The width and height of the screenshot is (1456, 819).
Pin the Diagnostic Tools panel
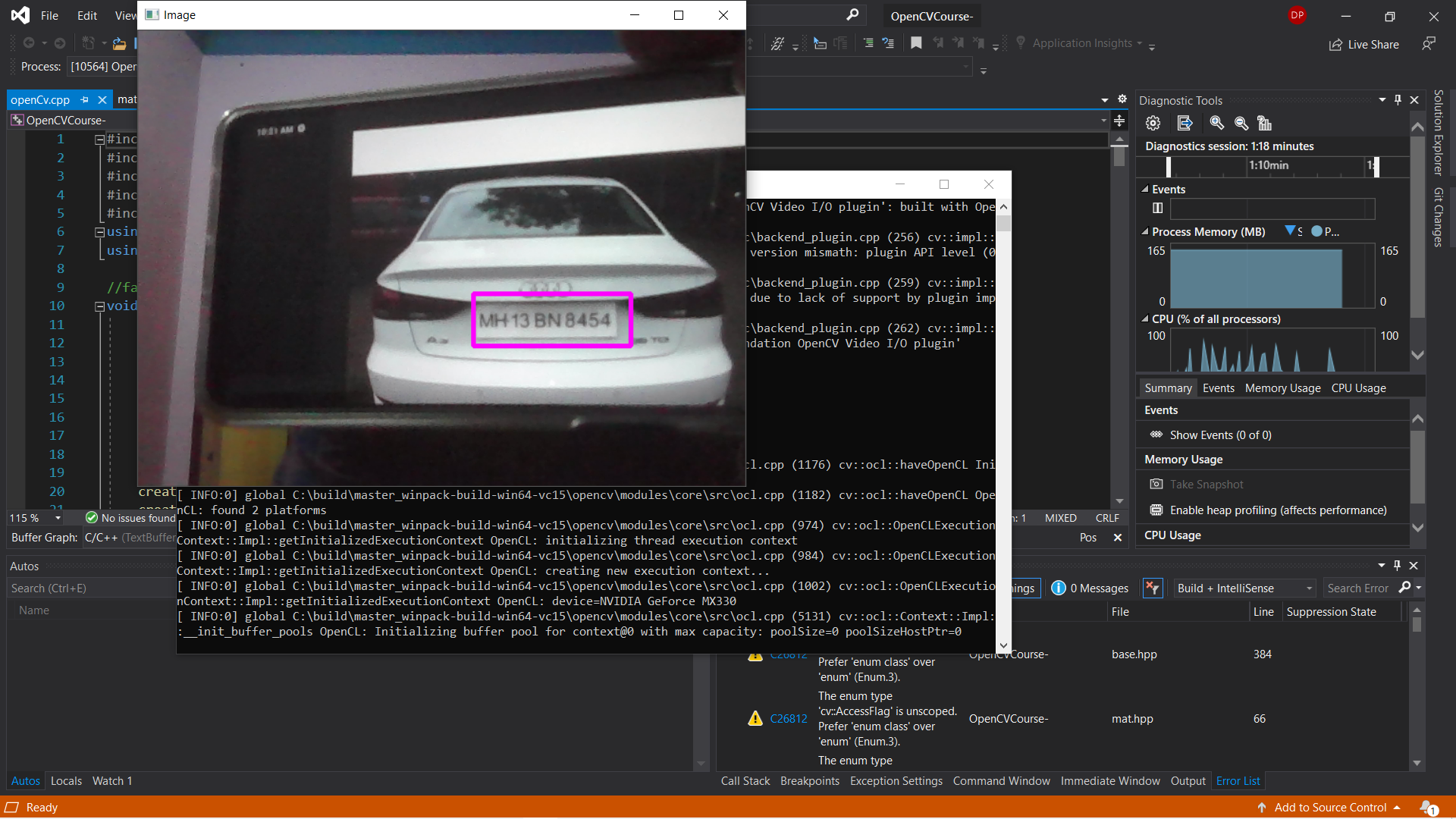pos(1398,100)
